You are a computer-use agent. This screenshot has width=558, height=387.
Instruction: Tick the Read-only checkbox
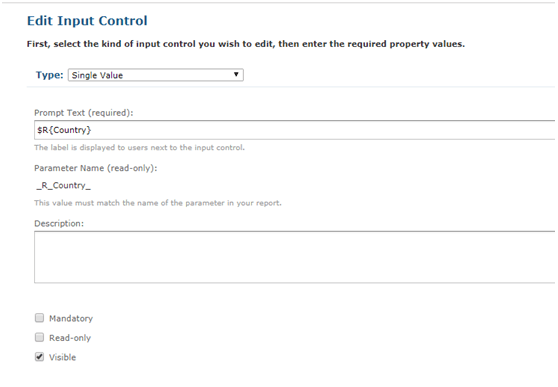(39, 337)
